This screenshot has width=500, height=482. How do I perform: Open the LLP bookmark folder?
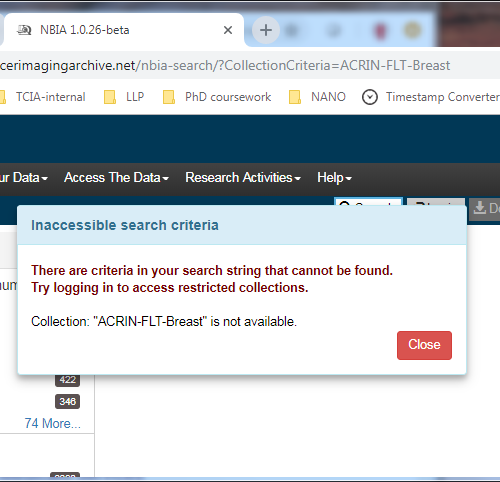124,97
